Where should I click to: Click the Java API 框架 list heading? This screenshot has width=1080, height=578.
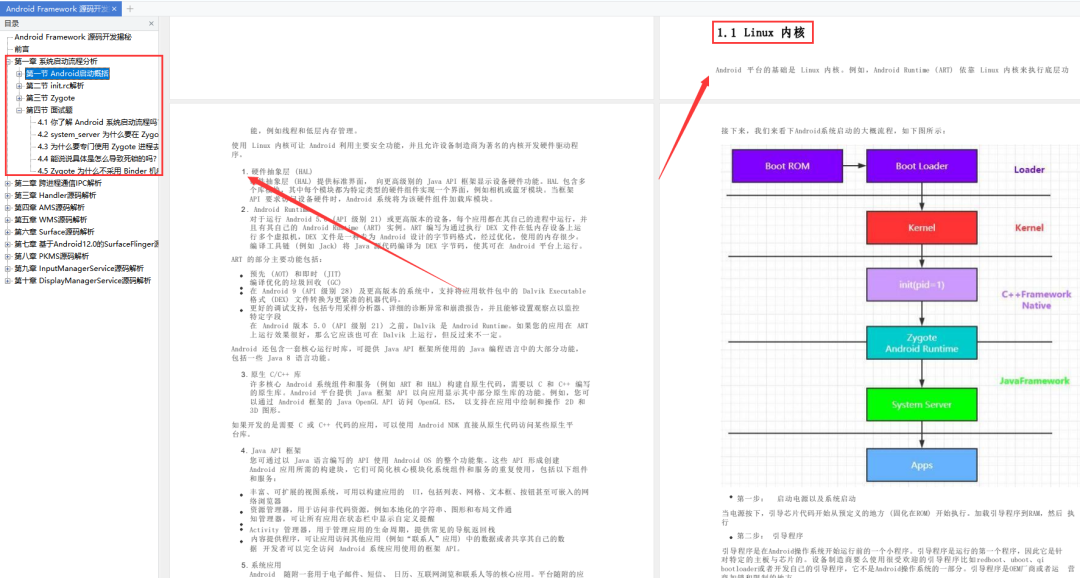276,451
